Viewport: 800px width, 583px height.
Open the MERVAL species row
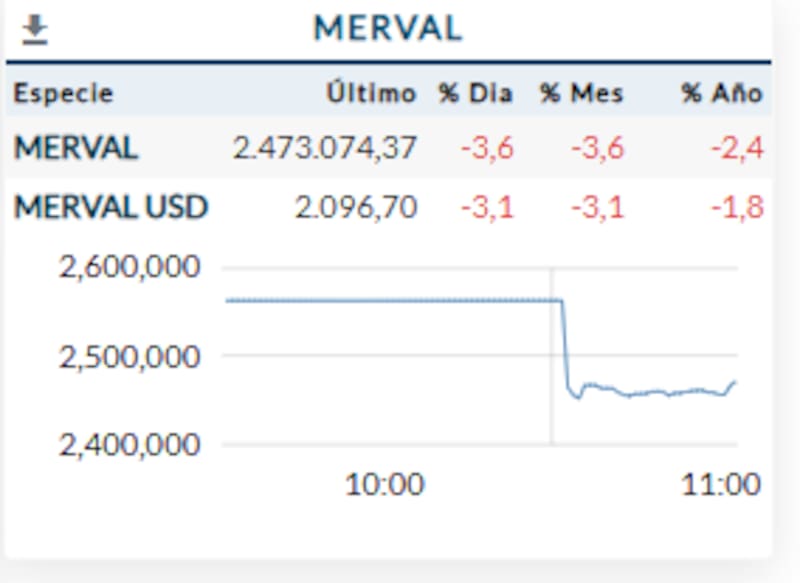tap(76, 149)
